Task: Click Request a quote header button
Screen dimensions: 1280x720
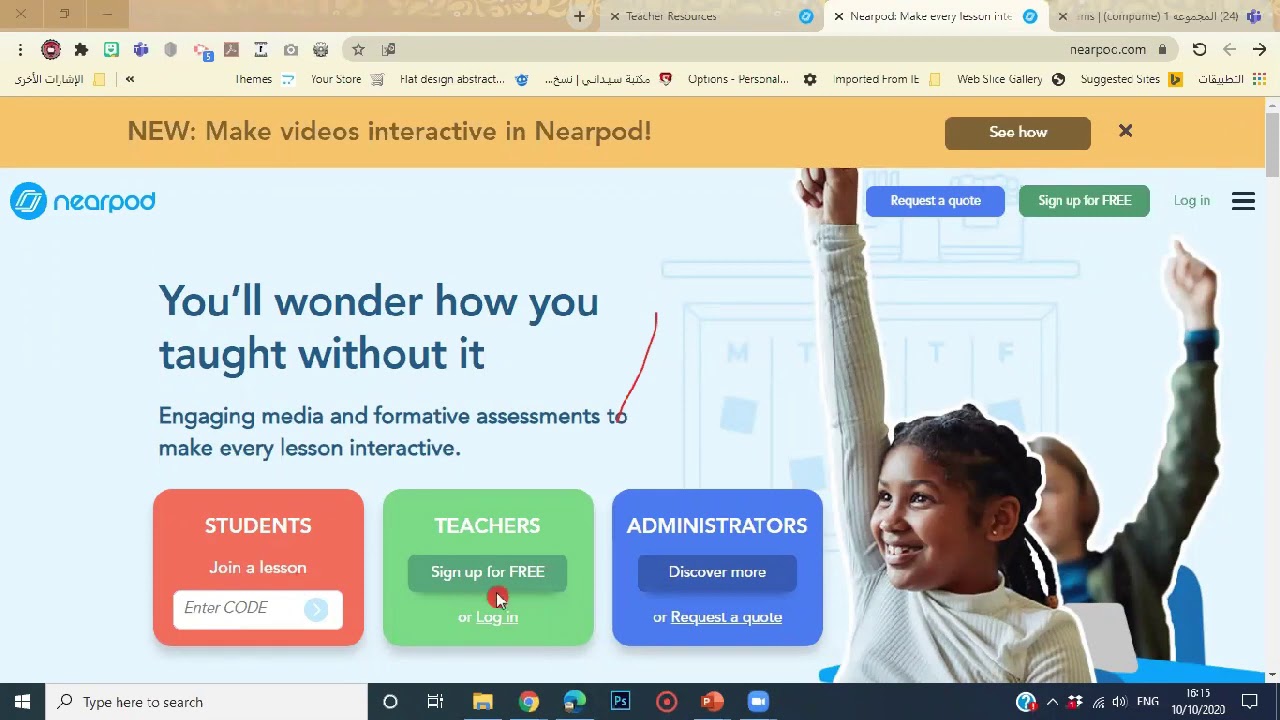Action: pos(935,201)
